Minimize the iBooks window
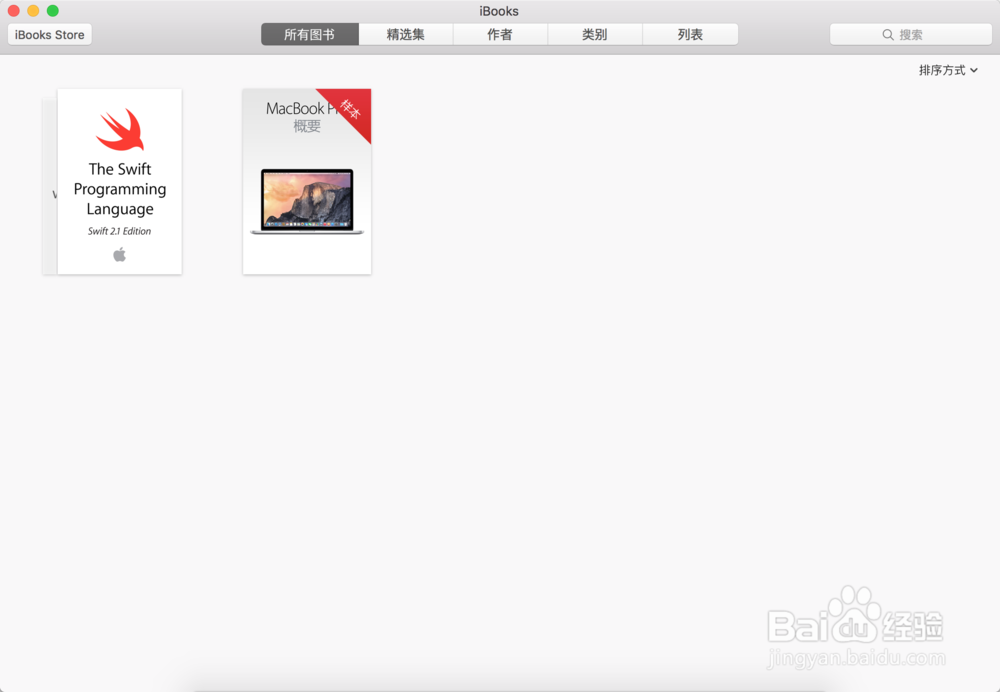The height and width of the screenshot is (692, 1000). [x=33, y=11]
